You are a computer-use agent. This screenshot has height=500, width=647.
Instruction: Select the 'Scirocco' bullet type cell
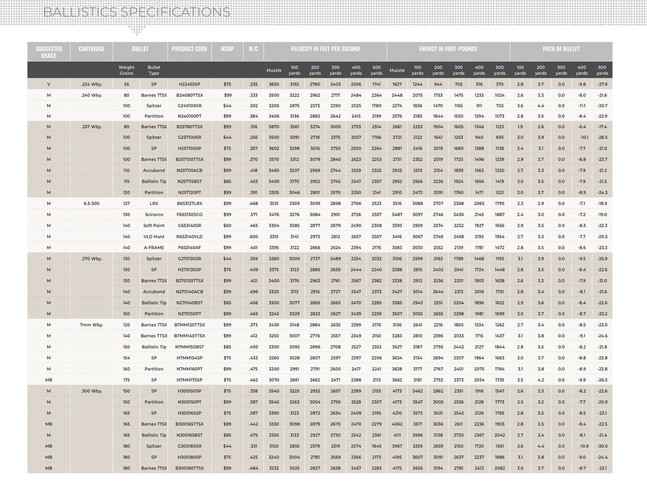tap(154, 215)
